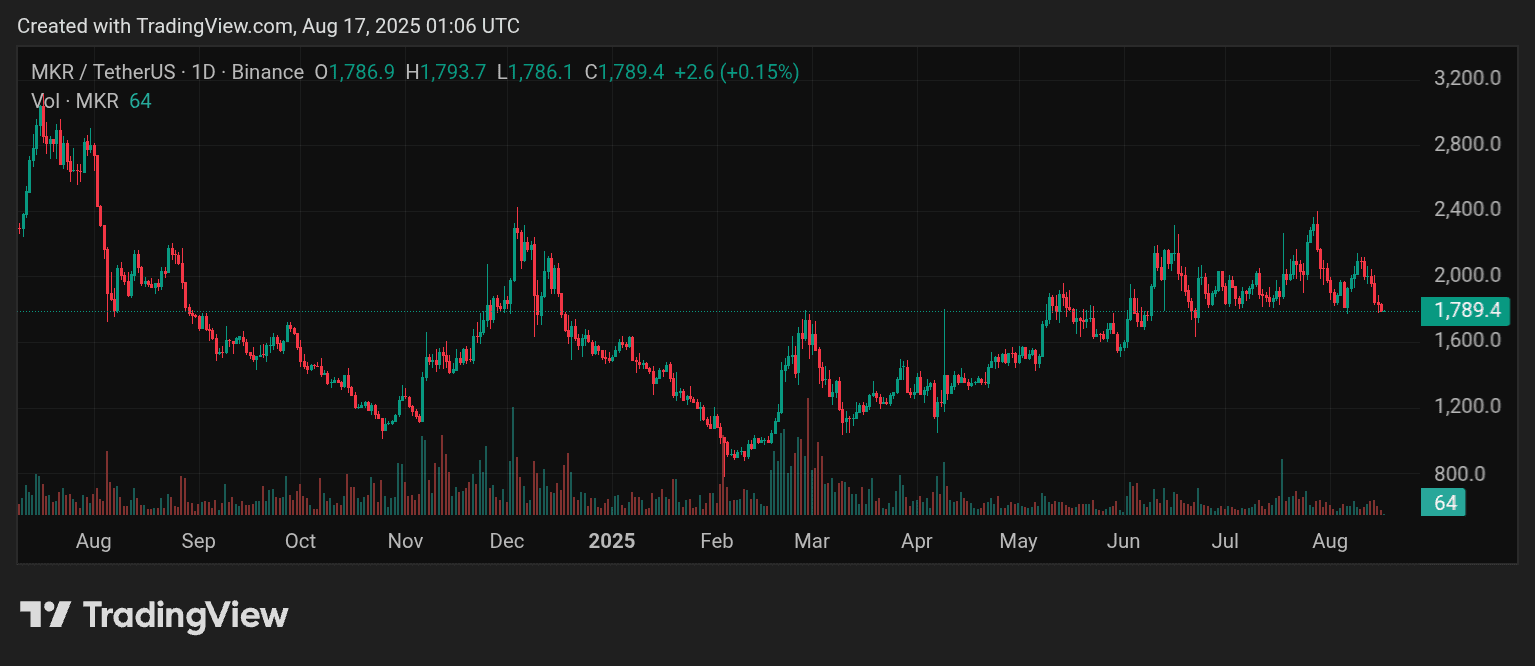Click the close value C1,789.4
This screenshot has height=666, width=1535.
pos(625,72)
